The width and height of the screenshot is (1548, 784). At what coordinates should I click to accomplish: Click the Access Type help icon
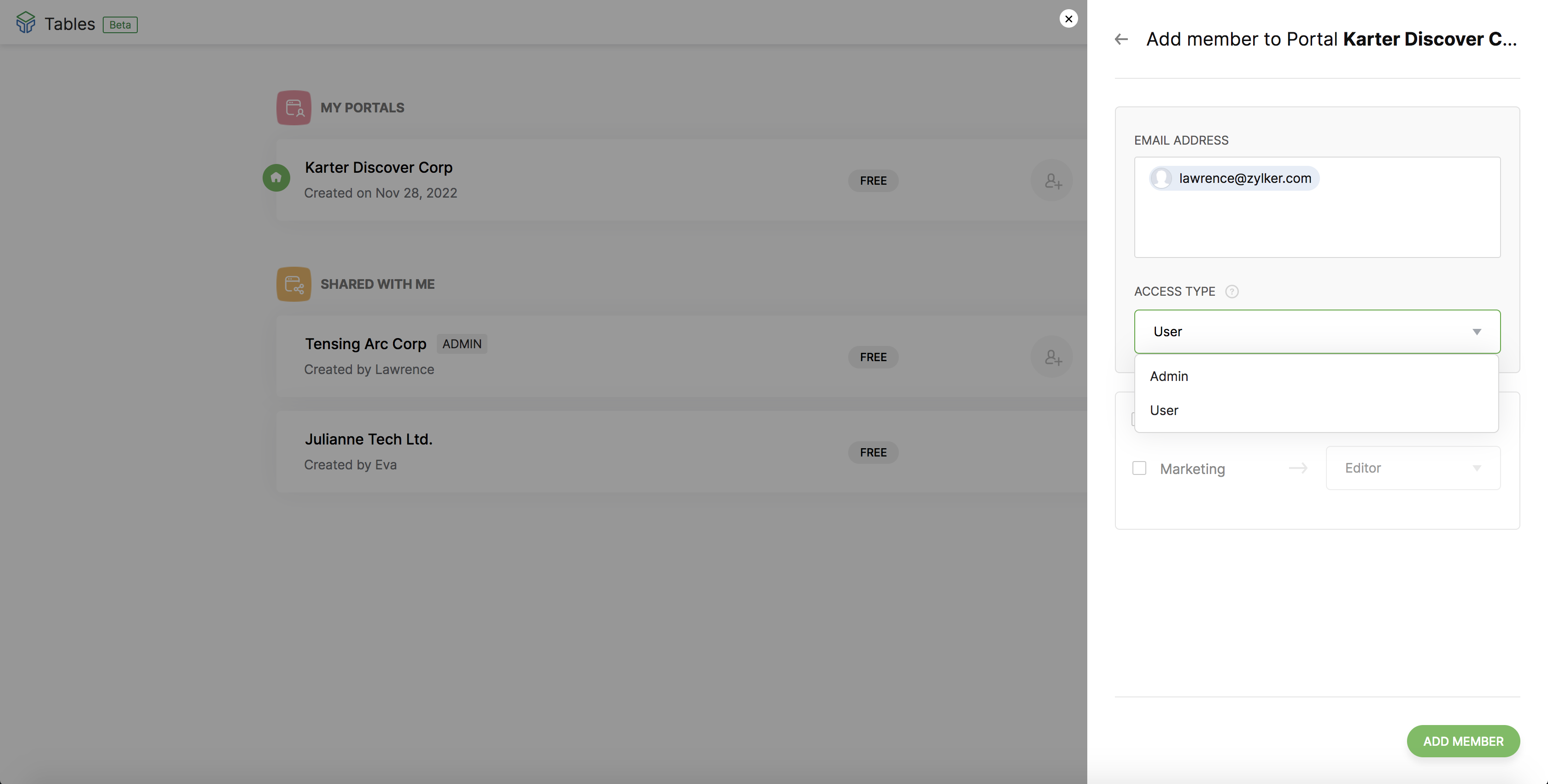click(x=1231, y=292)
